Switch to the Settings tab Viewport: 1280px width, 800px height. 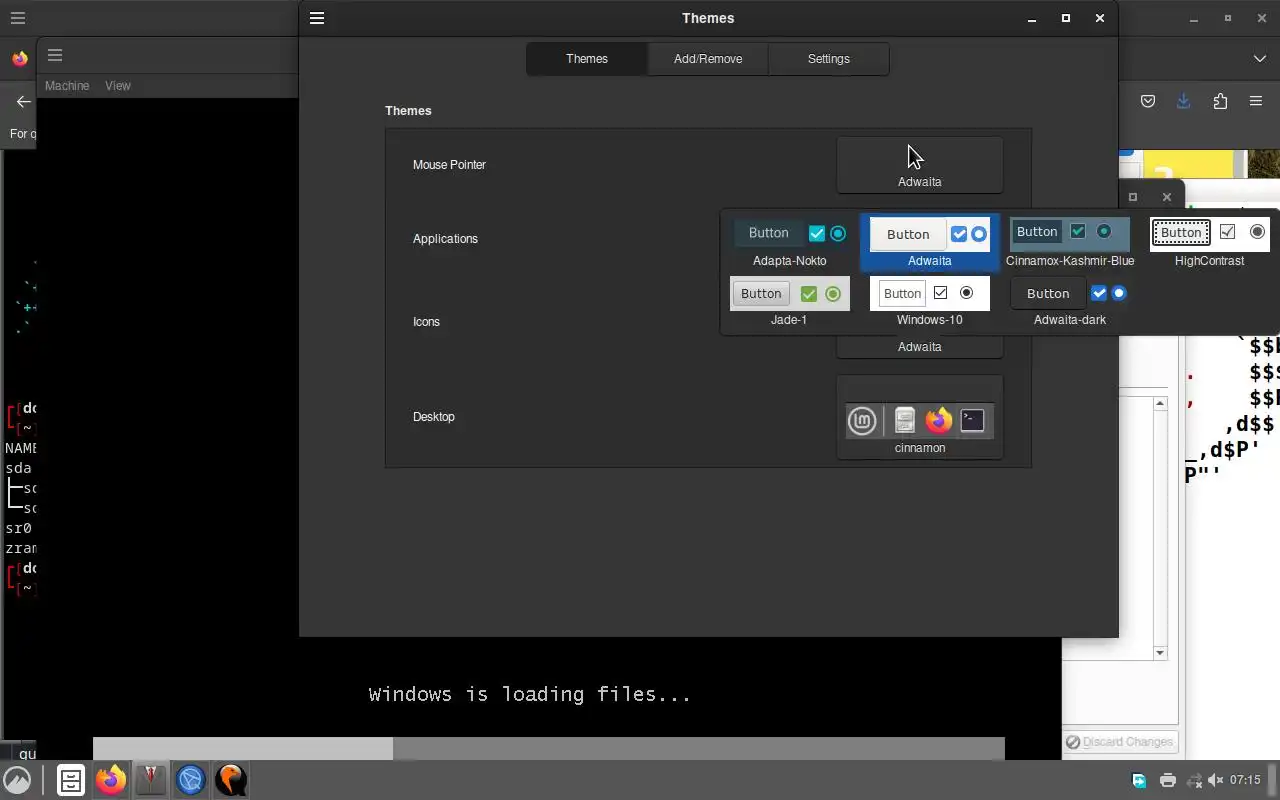[829, 59]
